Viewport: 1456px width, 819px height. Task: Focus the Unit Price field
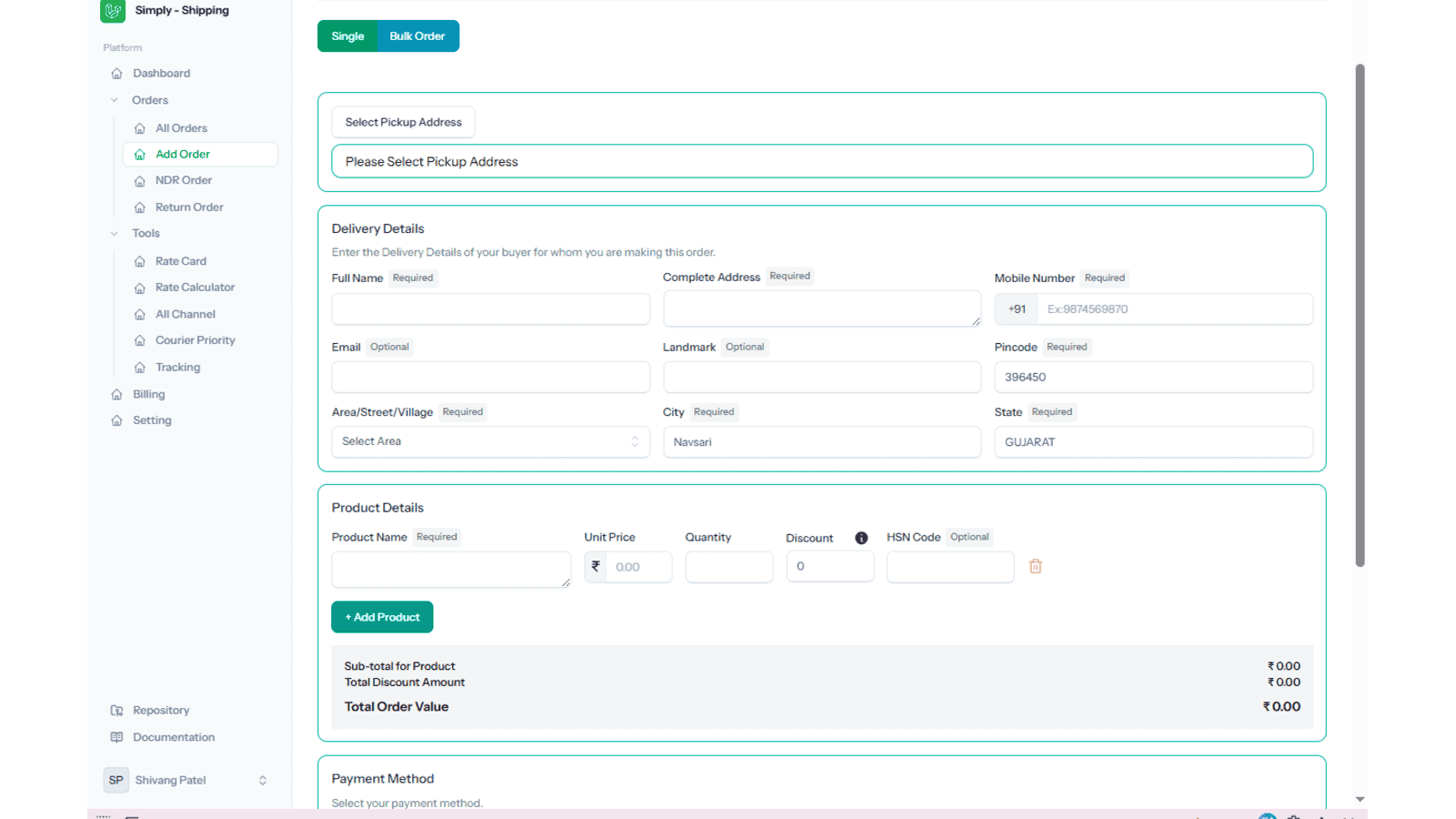(x=639, y=567)
